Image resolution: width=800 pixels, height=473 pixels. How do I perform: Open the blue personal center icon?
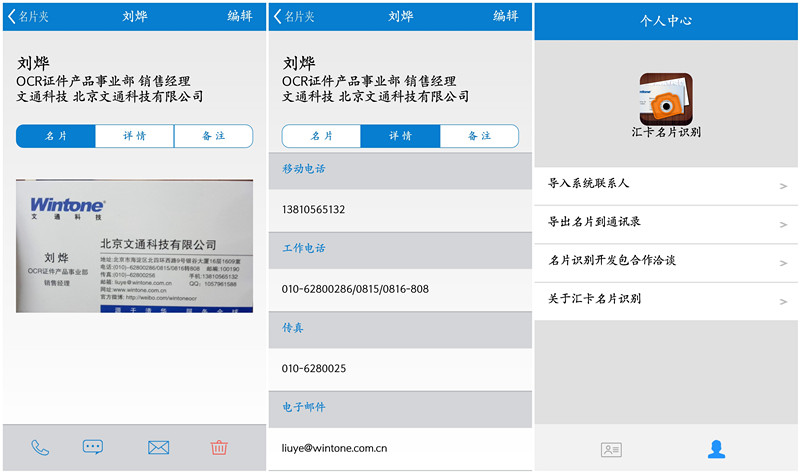pos(716,449)
